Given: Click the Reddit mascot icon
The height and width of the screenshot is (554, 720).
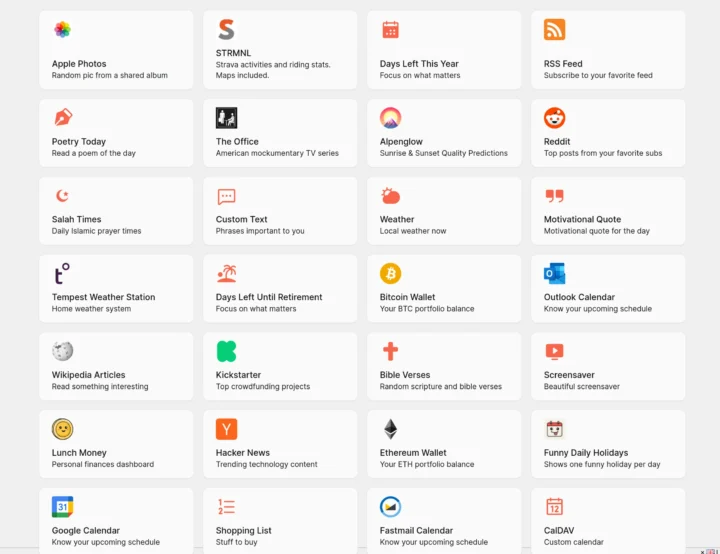Looking at the screenshot, I should [x=554, y=118].
